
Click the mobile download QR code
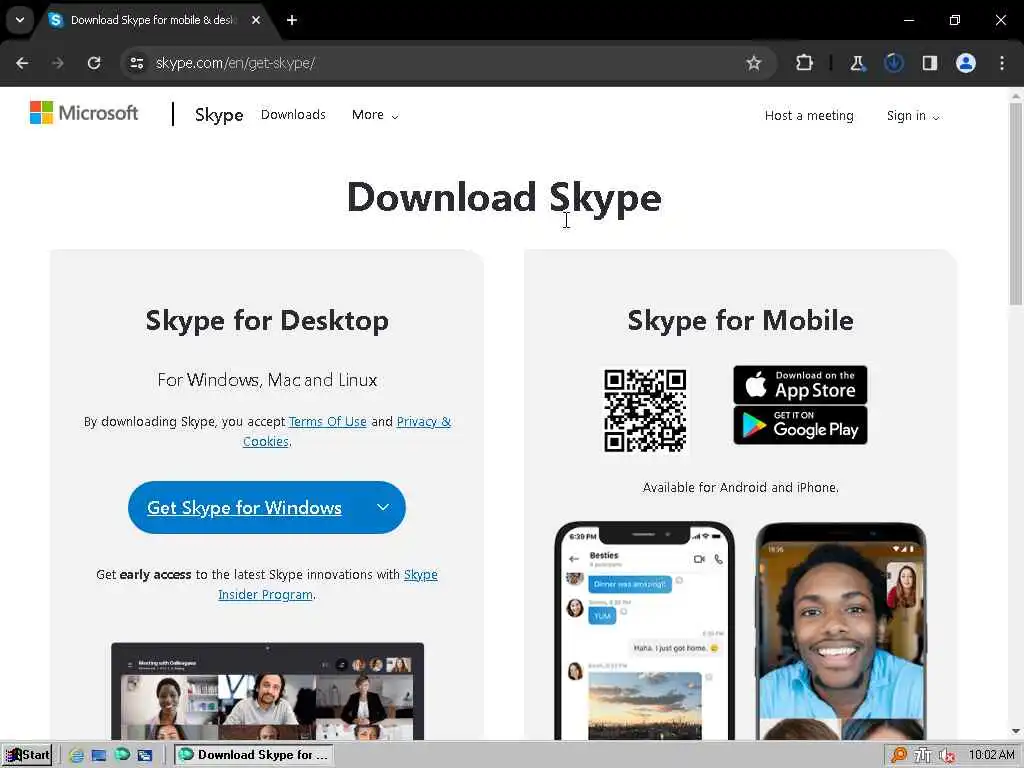[x=645, y=410]
